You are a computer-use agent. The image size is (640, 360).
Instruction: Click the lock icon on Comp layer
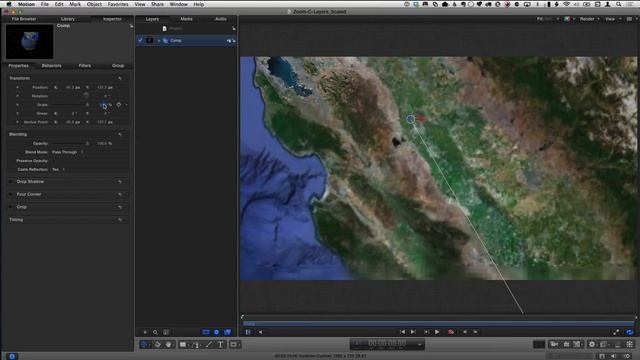tap(234, 41)
